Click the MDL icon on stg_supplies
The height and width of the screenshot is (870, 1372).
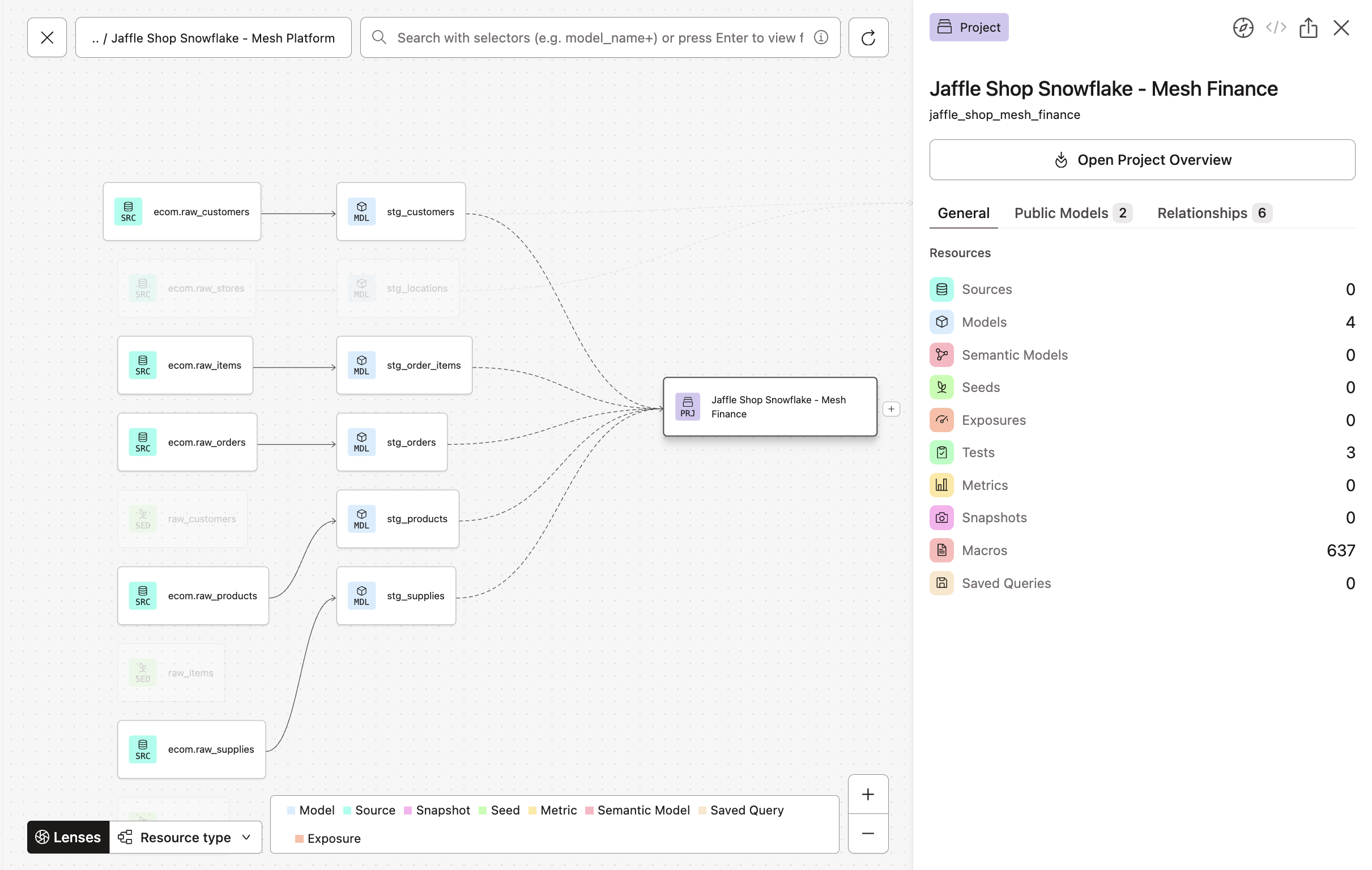(361, 596)
